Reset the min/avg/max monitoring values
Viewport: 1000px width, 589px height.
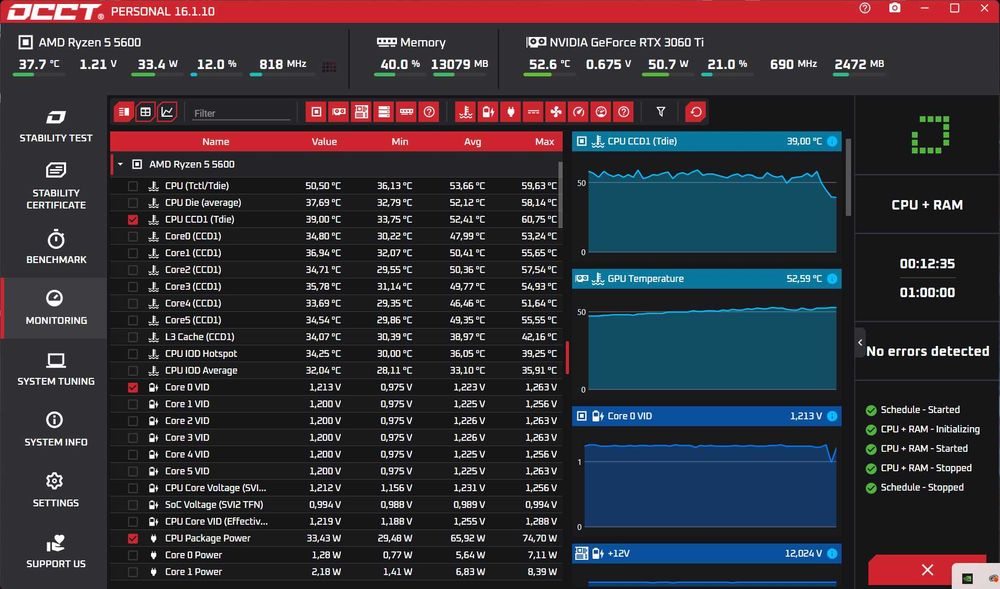coord(696,112)
